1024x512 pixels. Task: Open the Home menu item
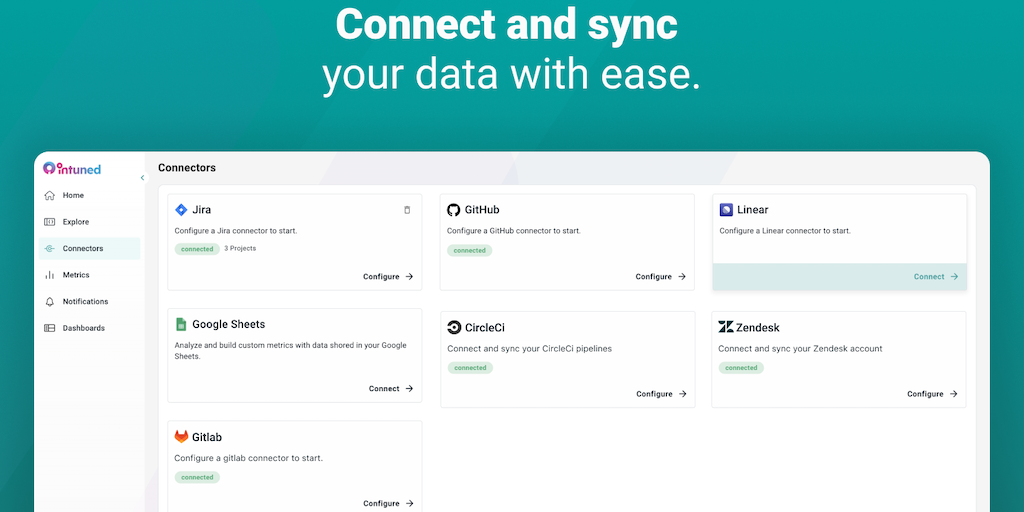coord(89,195)
